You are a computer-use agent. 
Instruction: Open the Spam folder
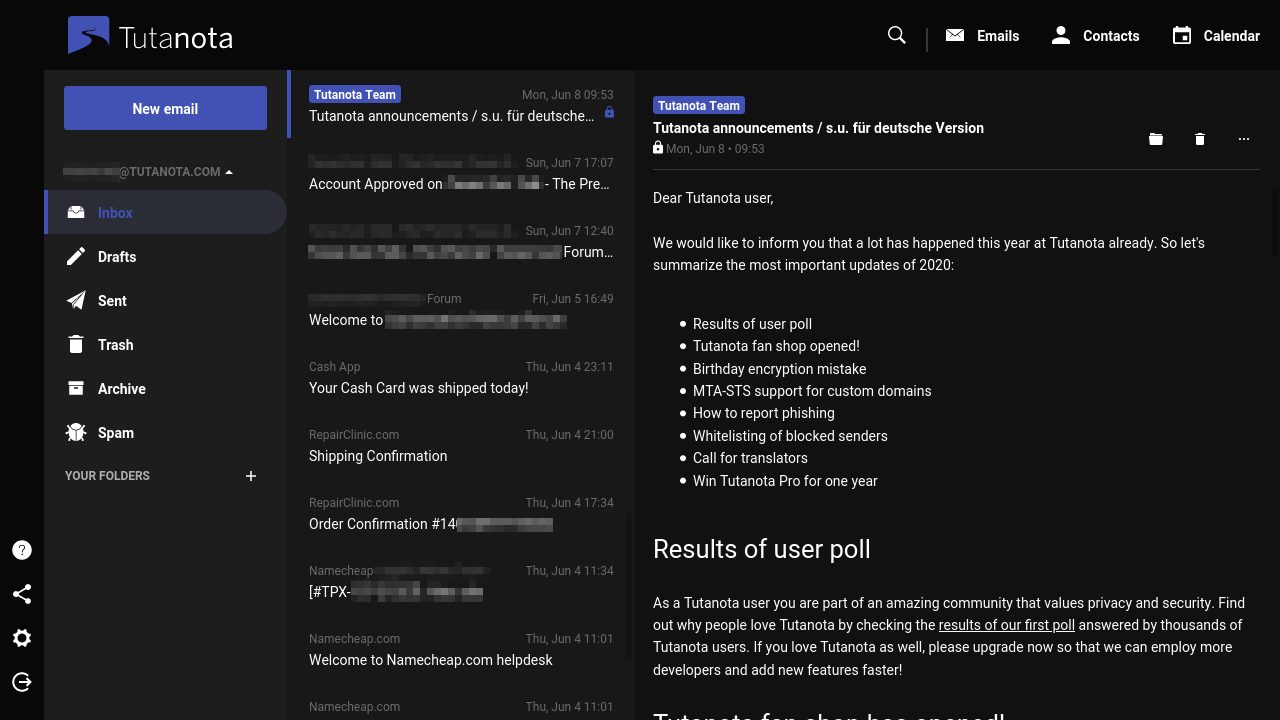[116, 433]
